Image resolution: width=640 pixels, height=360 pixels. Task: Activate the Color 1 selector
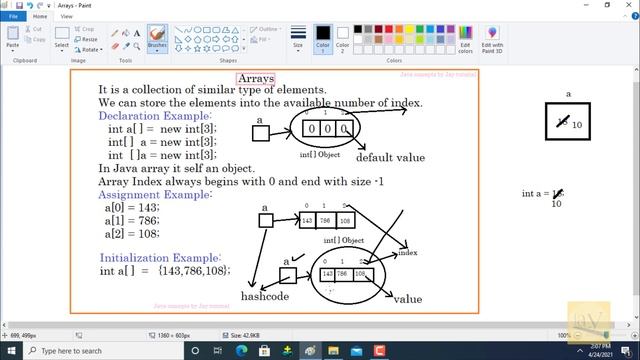coord(323,40)
